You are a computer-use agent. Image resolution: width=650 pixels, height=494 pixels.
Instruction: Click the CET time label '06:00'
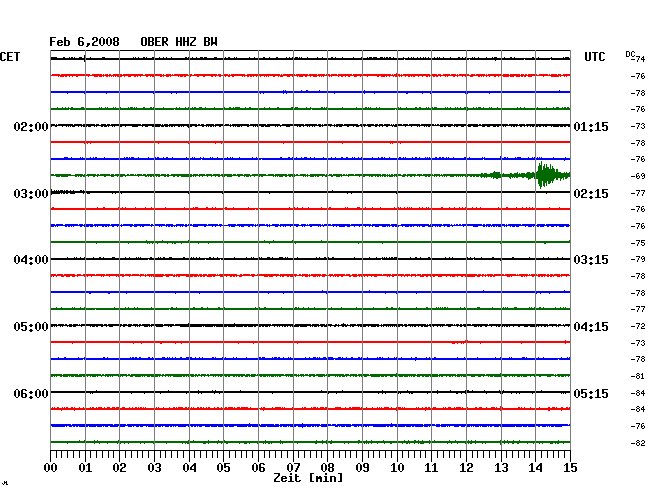click(x=31, y=393)
